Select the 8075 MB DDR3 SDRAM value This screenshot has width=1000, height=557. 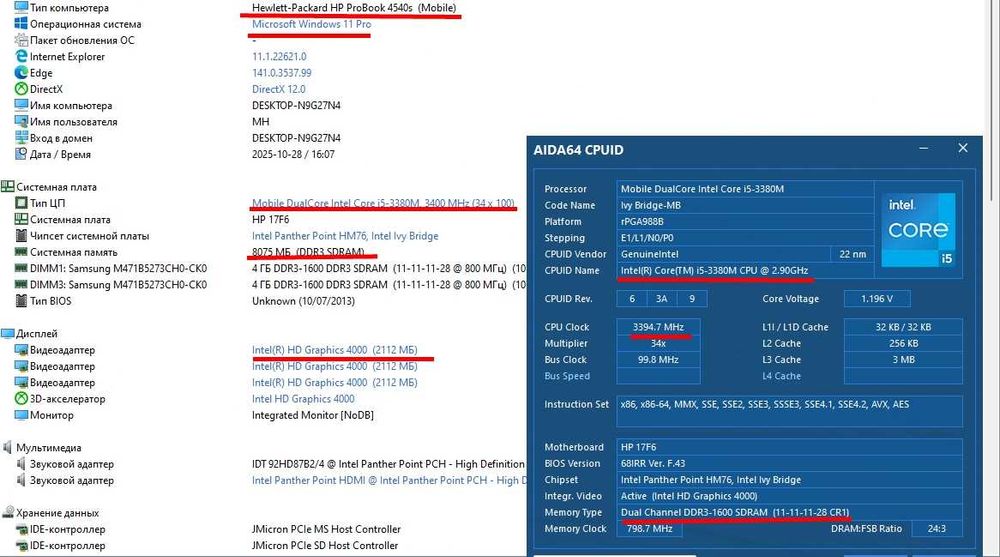(309, 252)
